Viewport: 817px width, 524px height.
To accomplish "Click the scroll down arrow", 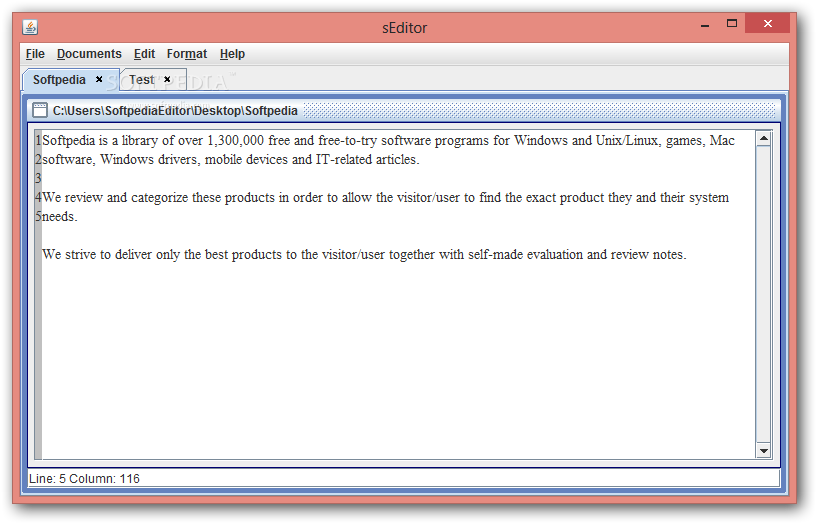I will point(764,451).
